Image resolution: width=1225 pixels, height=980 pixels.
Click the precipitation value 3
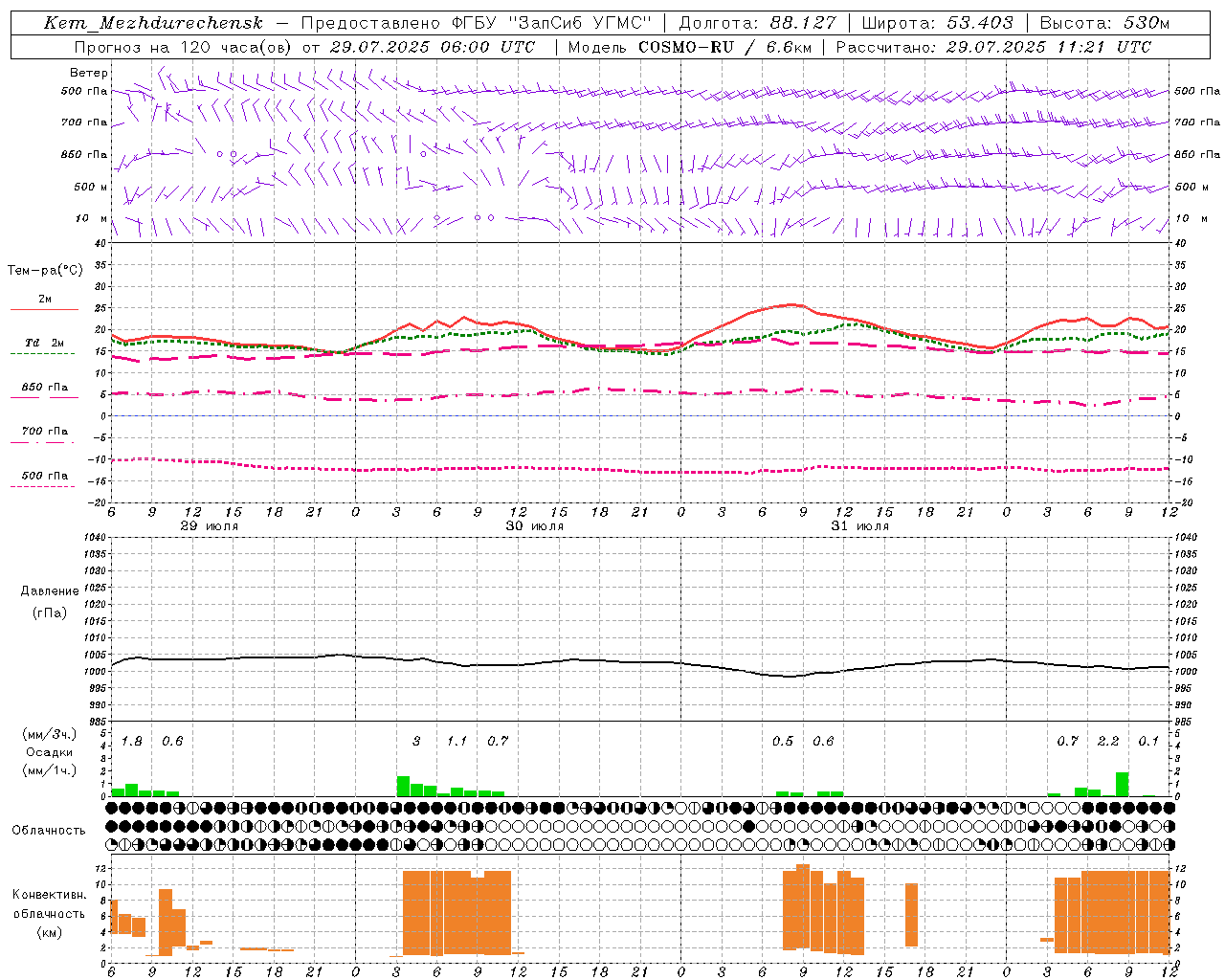tap(416, 742)
